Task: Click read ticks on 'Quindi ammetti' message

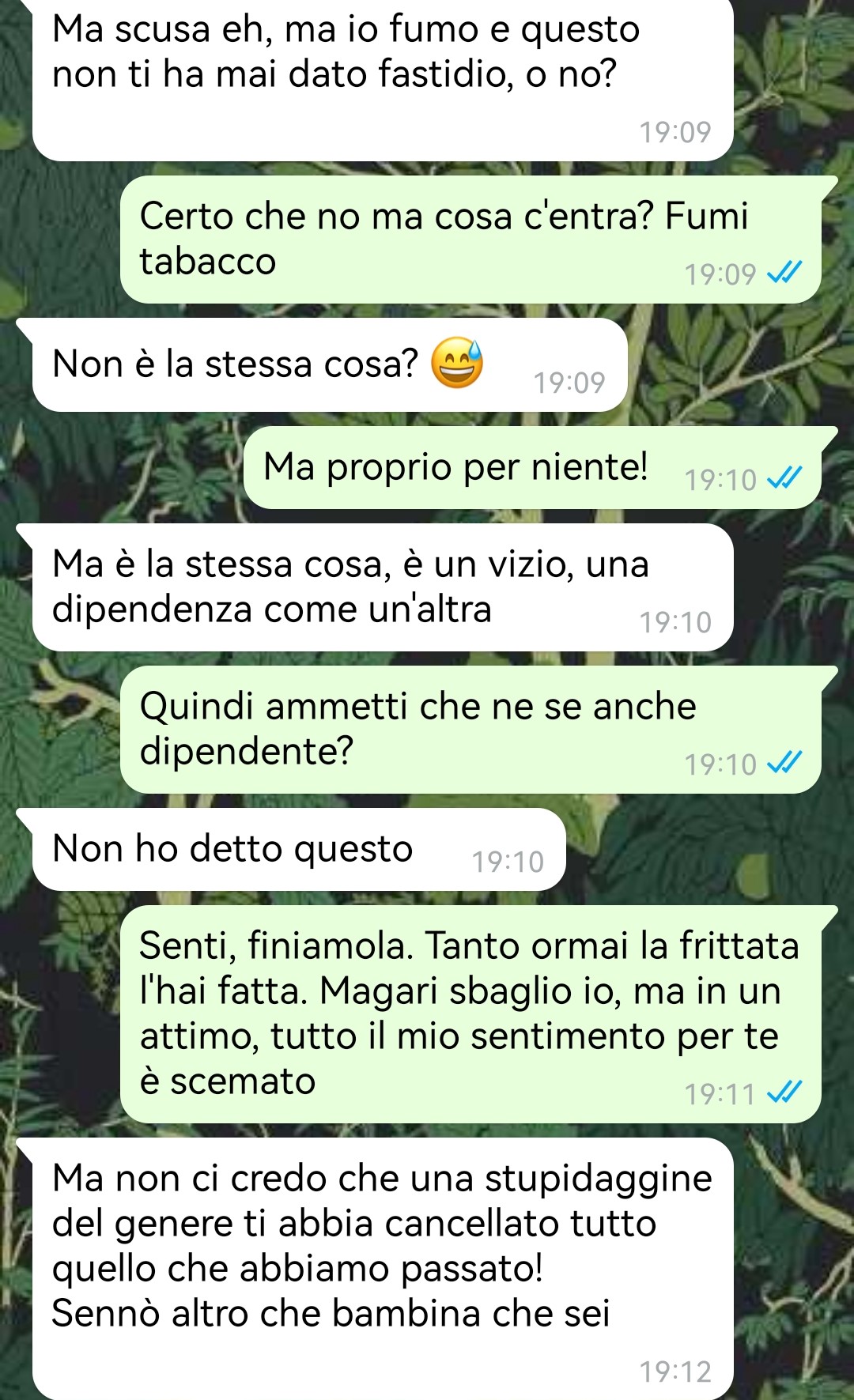Action: point(785,763)
